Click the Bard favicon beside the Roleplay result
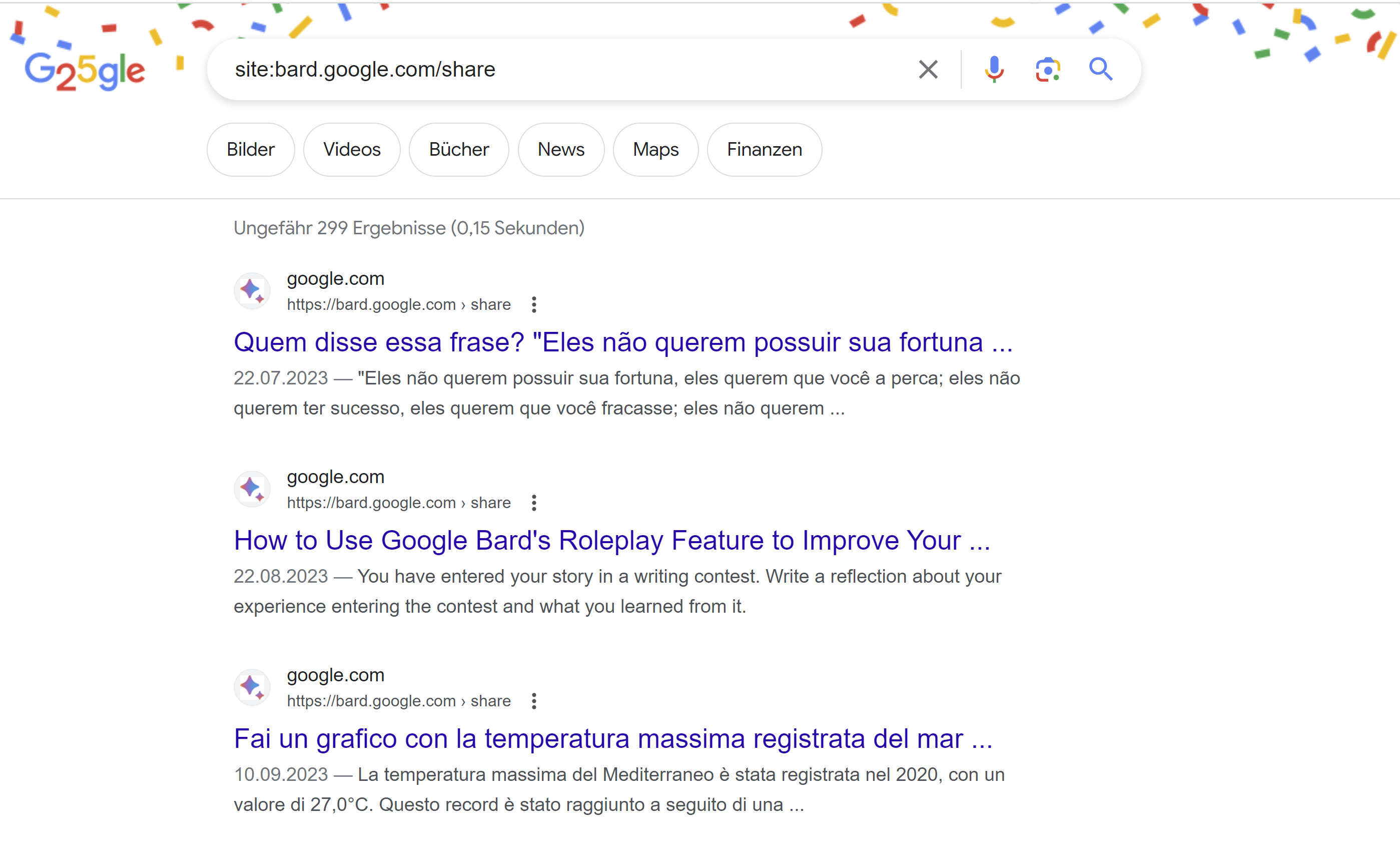 tap(252, 489)
